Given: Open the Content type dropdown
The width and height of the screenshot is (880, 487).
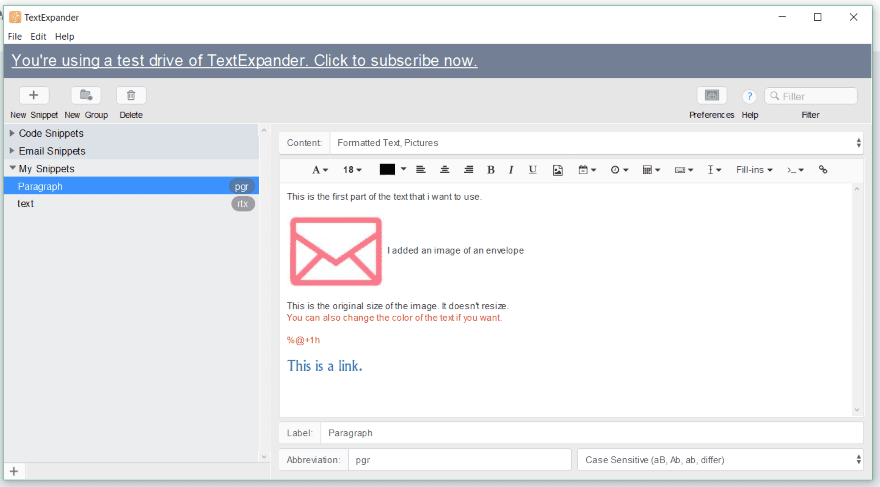Looking at the screenshot, I should click(599, 143).
